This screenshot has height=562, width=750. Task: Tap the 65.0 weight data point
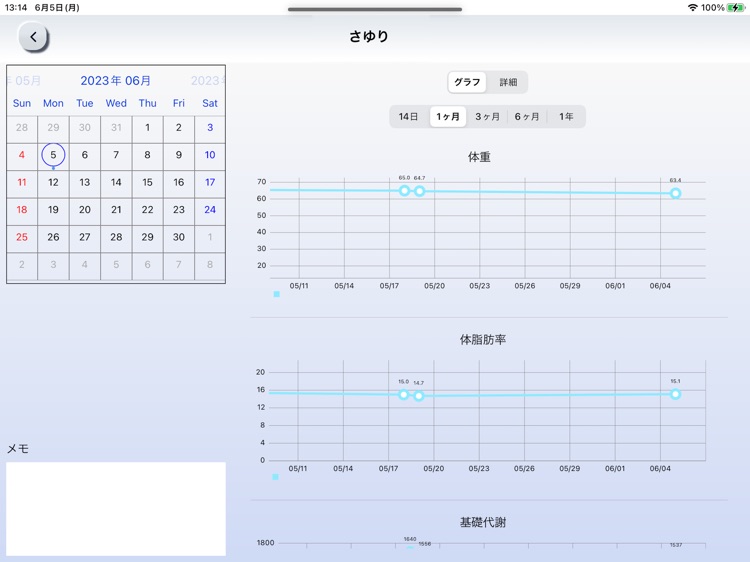coord(404,191)
